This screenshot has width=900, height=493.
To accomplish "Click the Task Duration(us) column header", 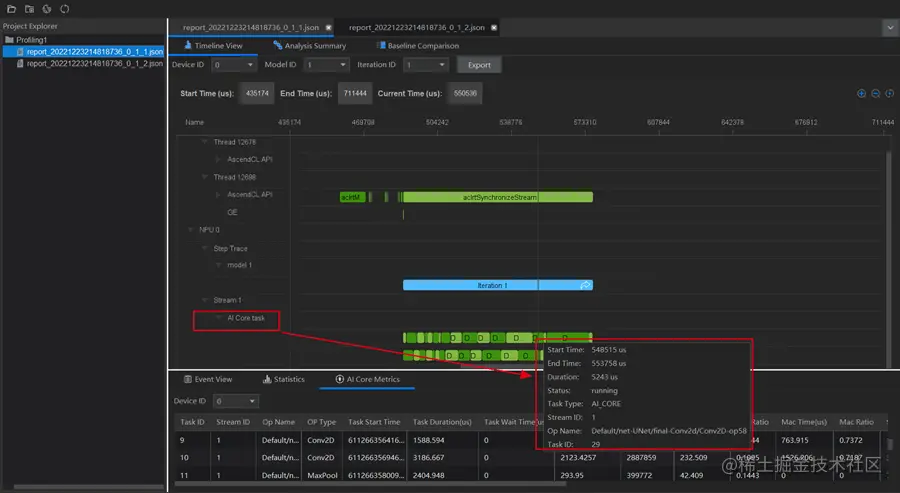I will pyautogui.click(x=442, y=422).
